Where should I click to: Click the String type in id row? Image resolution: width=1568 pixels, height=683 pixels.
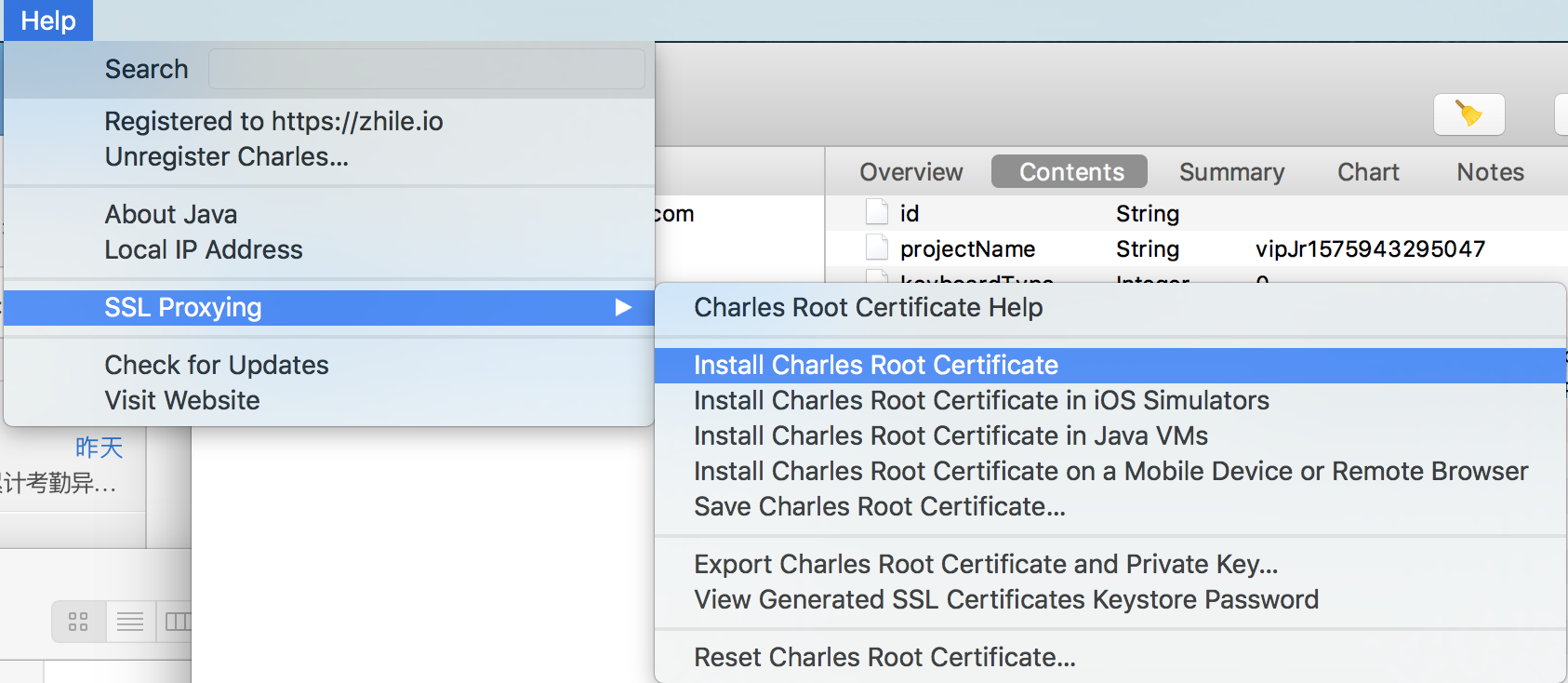(x=1147, y=214)
